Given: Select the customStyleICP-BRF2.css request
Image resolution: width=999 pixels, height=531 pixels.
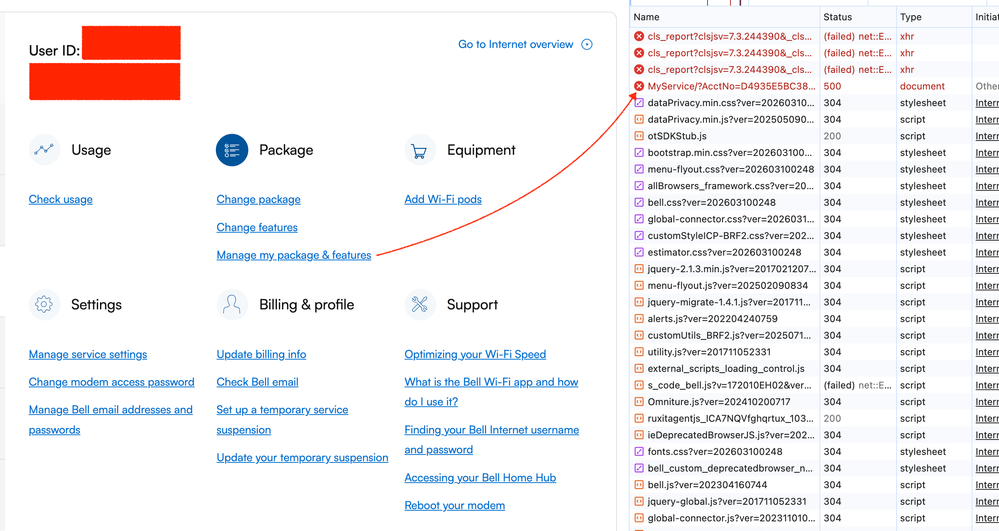Looking at the screenshot, I should click(x=814, y=236).
